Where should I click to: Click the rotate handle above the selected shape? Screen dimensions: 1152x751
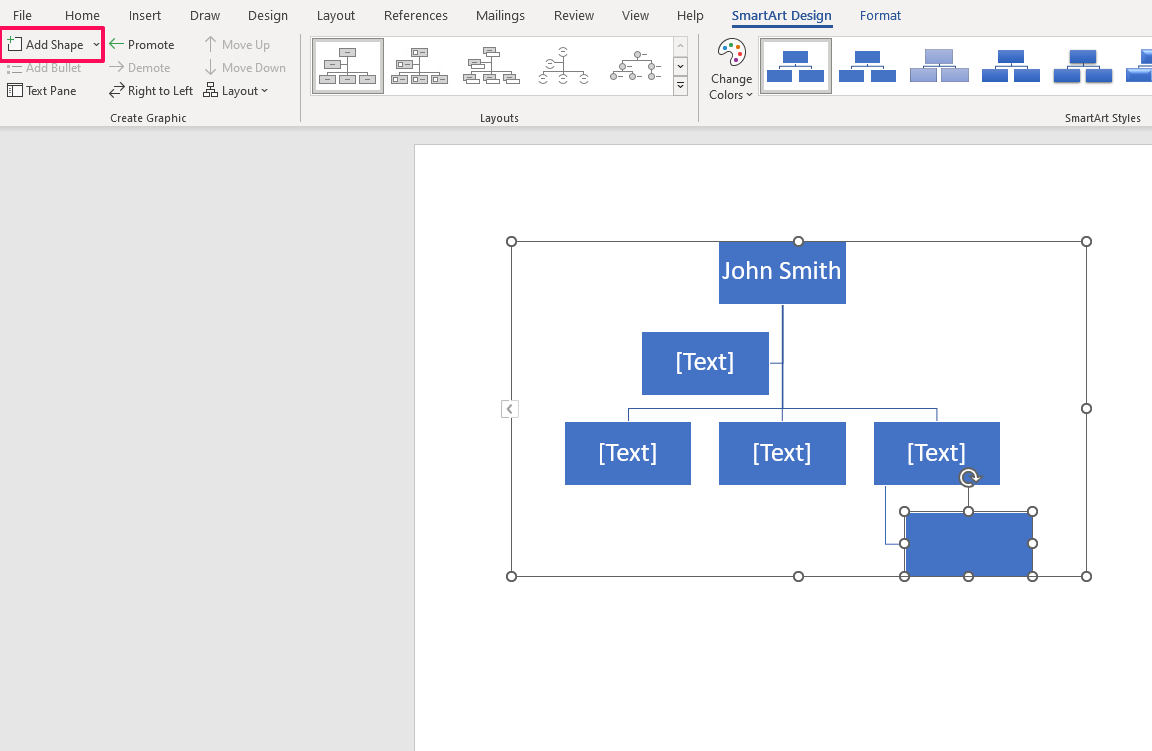point(969,478)
